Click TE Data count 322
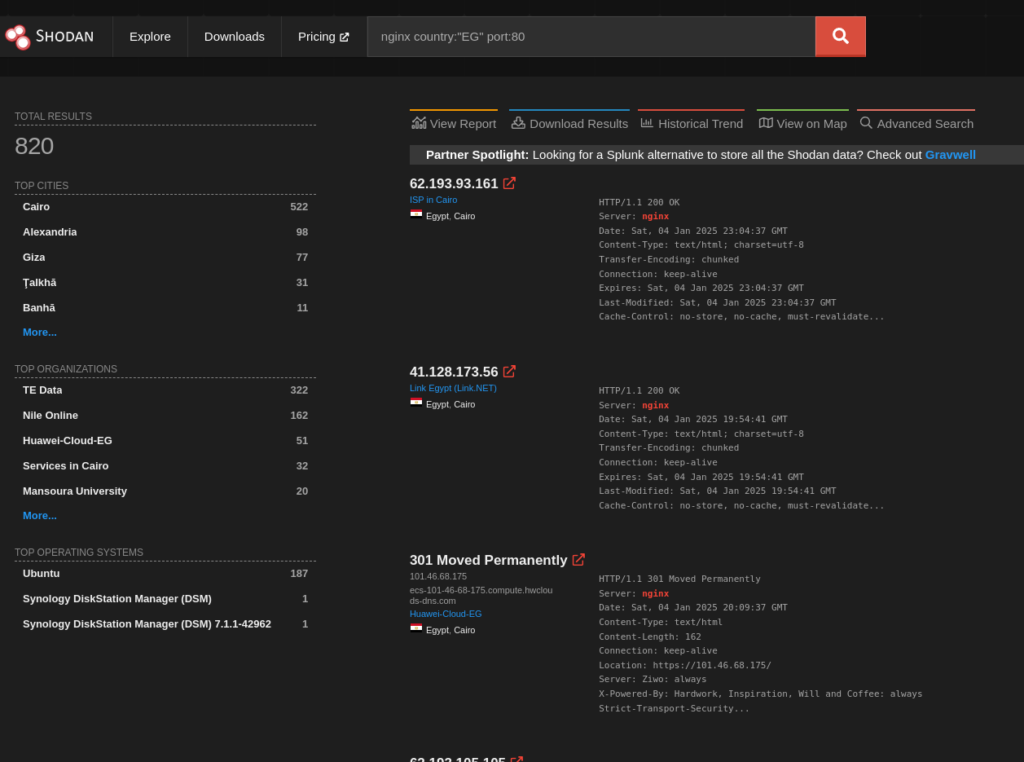The height and width of the screenshot is (762, 1024). (299, 390)
